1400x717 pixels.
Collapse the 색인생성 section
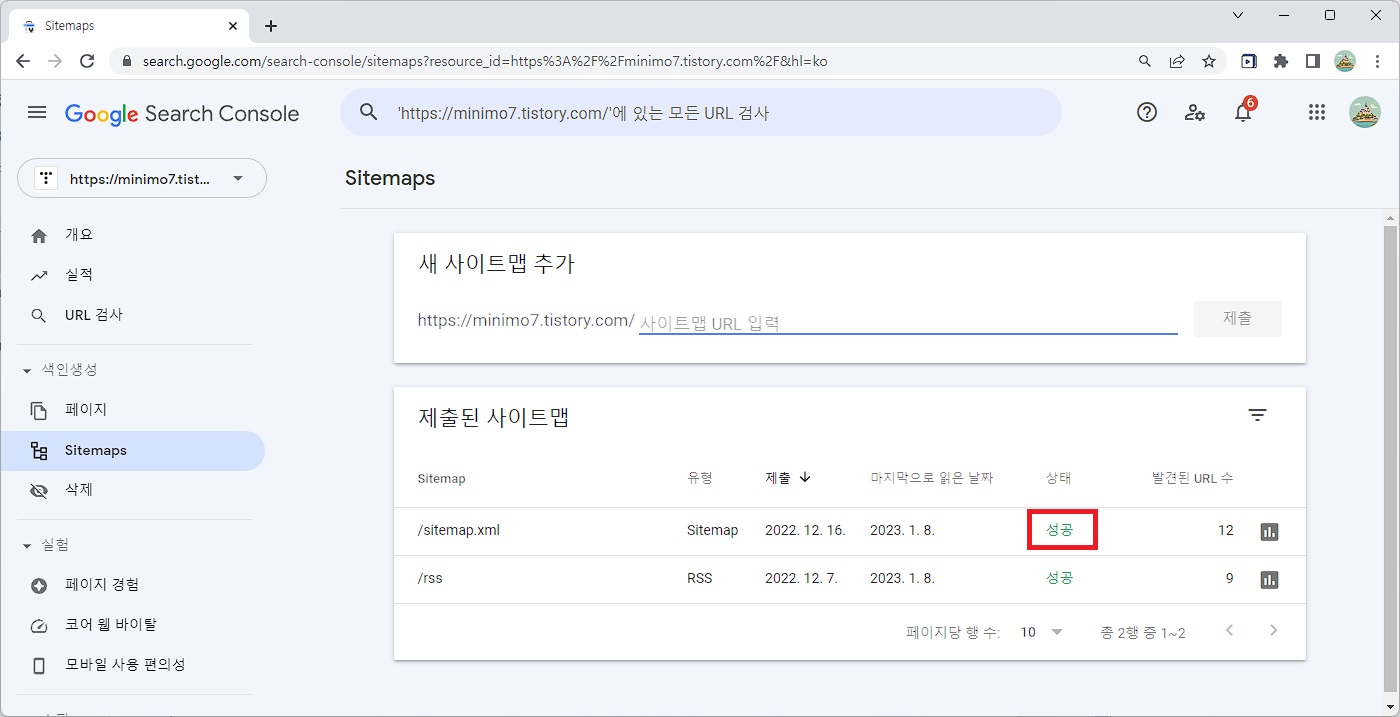[27, 370]
